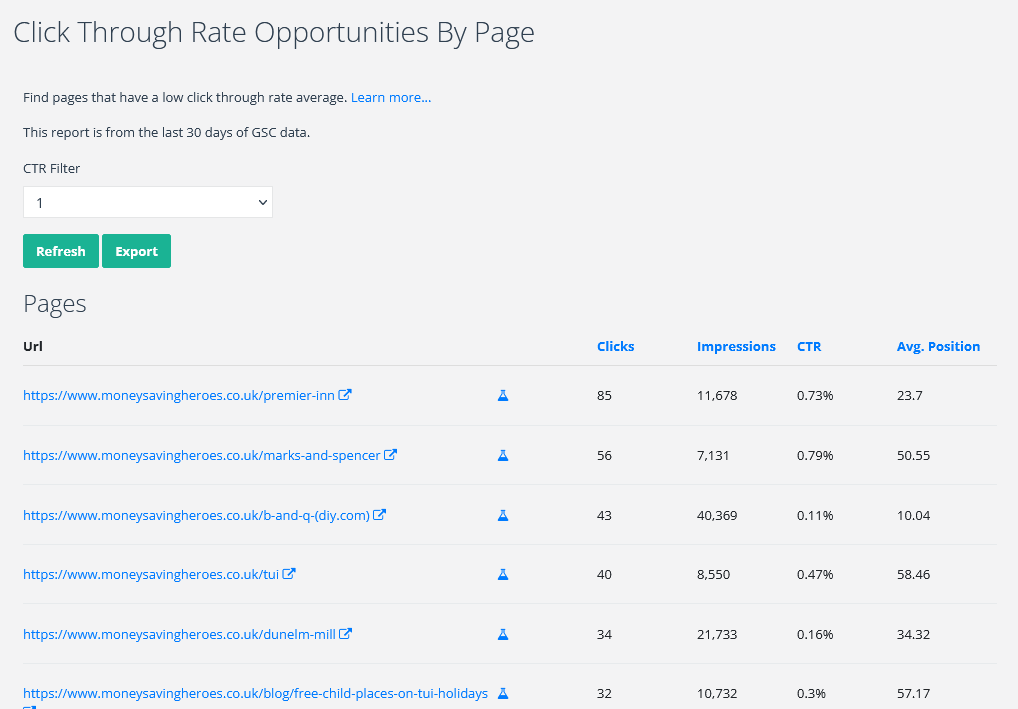Click the flask icon in marks-and-spencer row

tap(503, 456)
